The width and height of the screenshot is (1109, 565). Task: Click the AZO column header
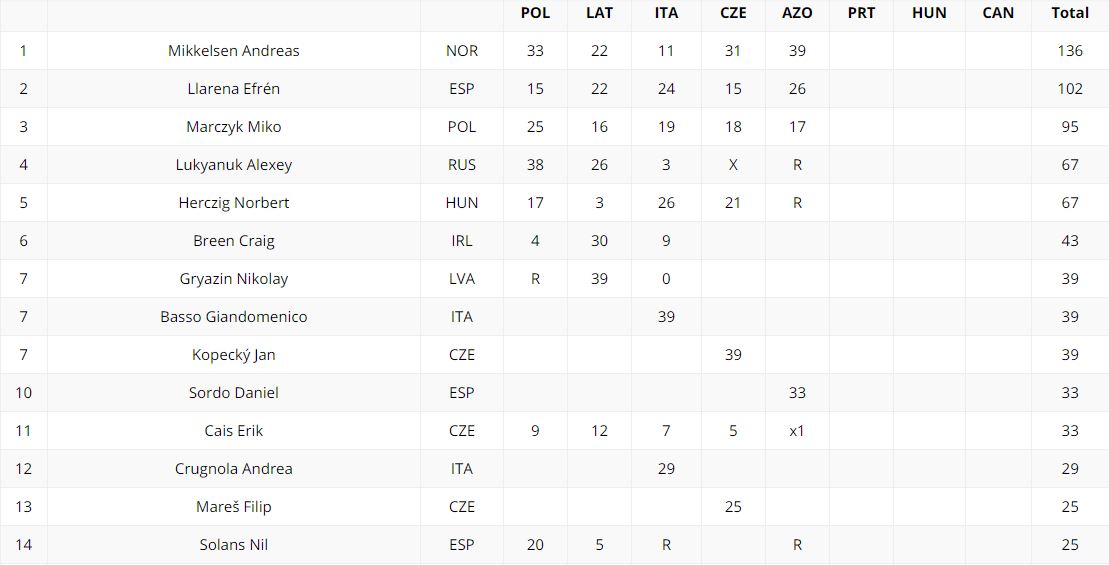click(x=797, y=13)
